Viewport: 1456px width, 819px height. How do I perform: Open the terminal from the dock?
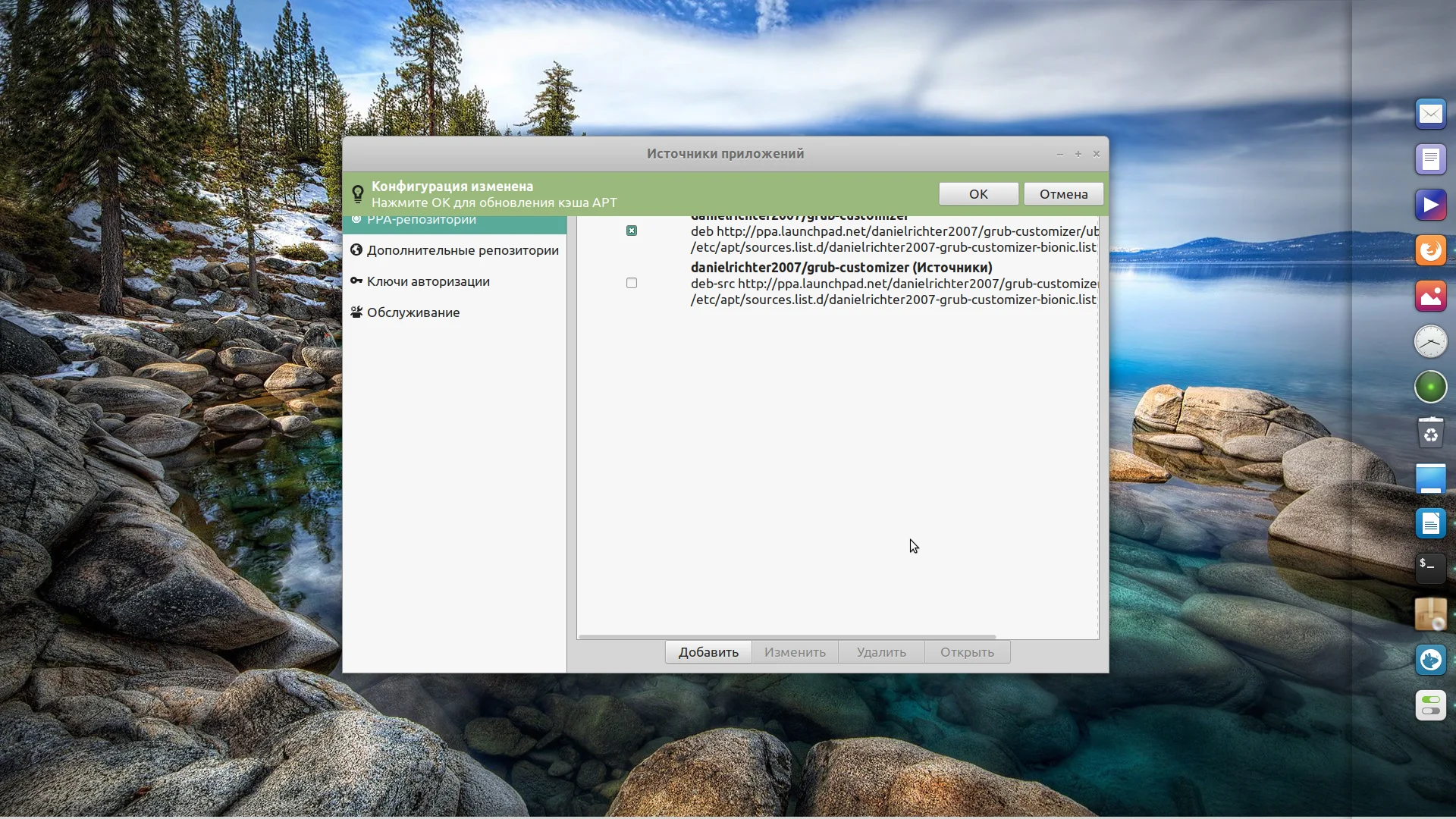[1430, 568]
